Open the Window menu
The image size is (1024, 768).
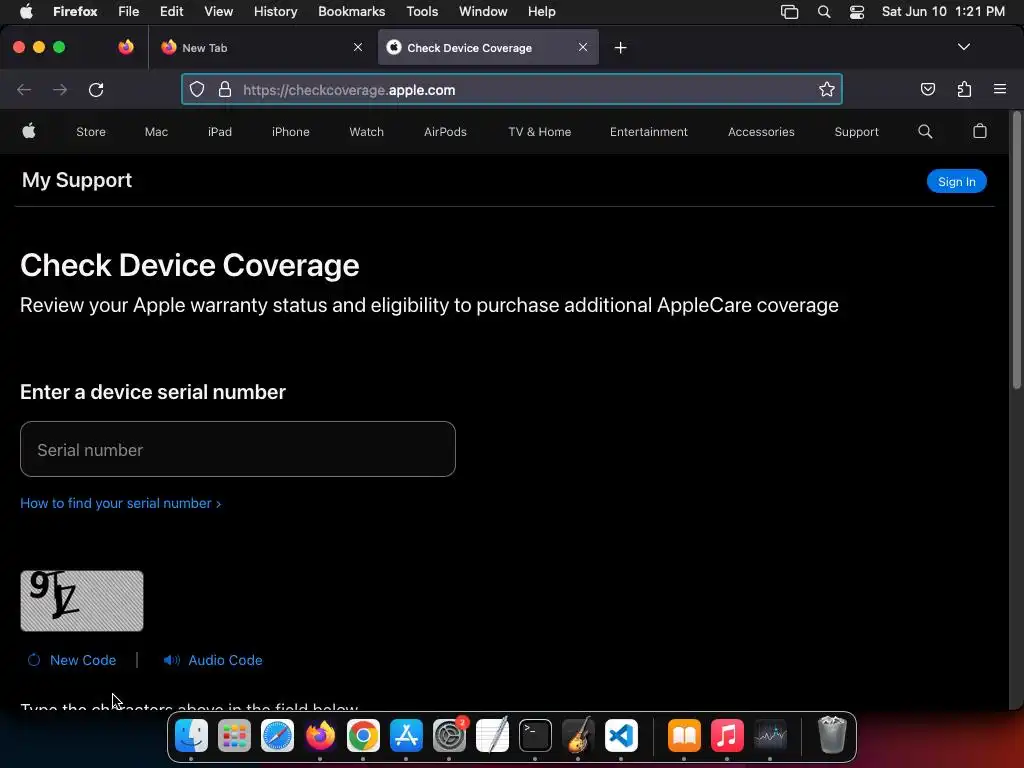(x=483, y=12)
